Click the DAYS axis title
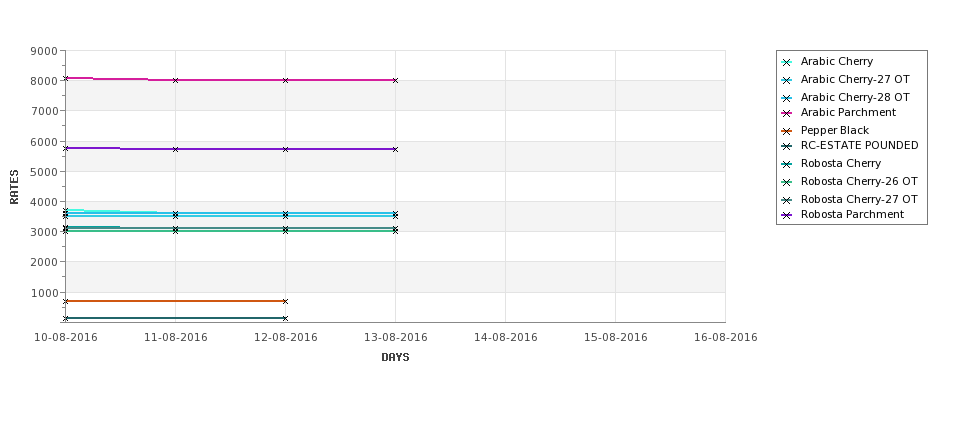The image size is (975, 429). click(x=395, y=357)
